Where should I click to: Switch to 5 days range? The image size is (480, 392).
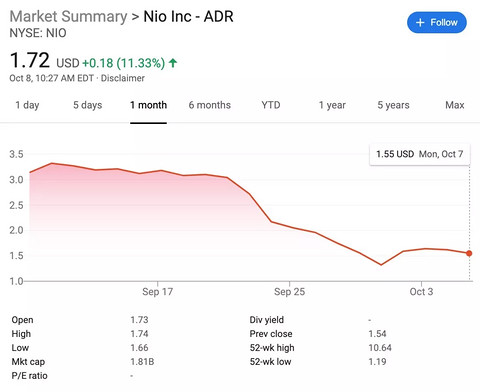click(x=88, y=105)
